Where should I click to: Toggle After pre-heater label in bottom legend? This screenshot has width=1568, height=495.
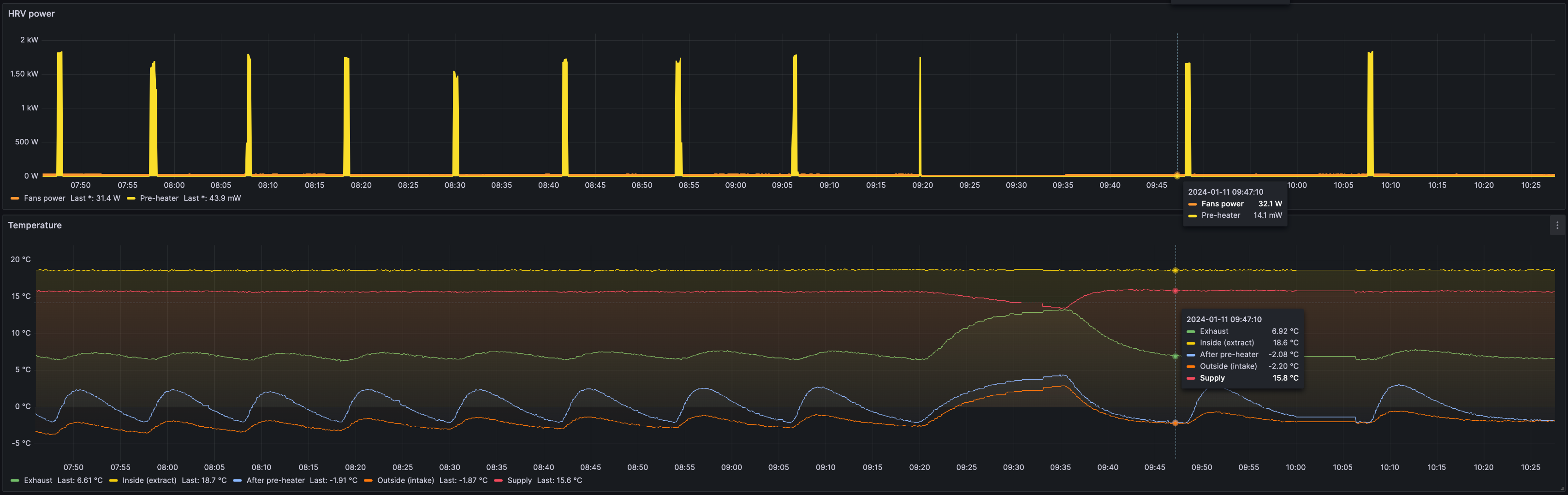click(x=275, y=481)
